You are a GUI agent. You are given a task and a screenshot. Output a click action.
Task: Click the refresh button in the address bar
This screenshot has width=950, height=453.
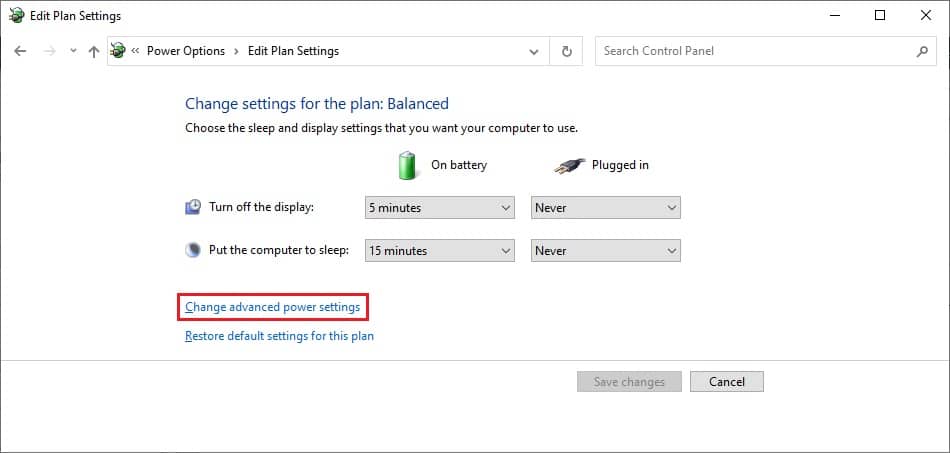tap(567, 51)
